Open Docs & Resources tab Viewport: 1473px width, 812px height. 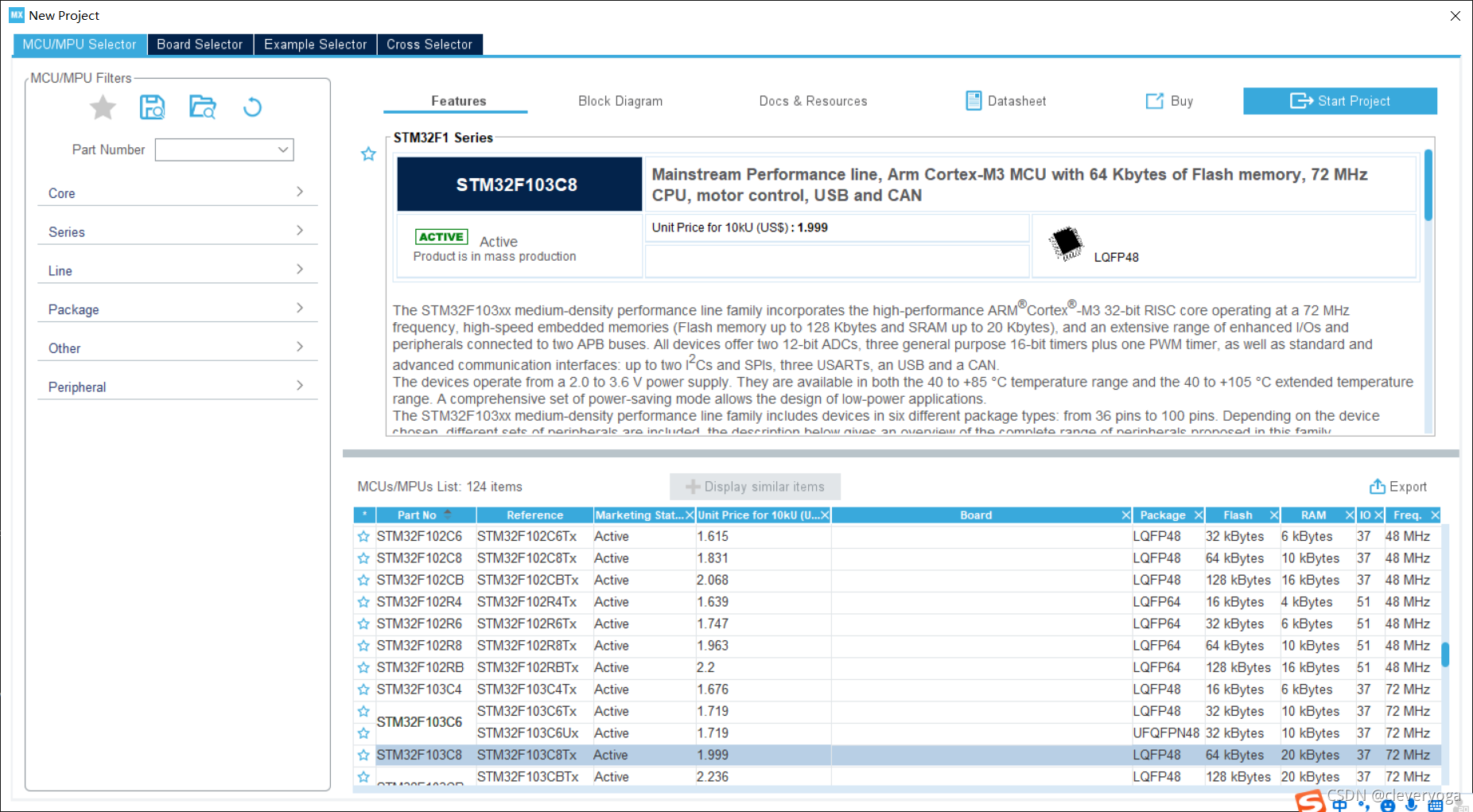[813, 101]
